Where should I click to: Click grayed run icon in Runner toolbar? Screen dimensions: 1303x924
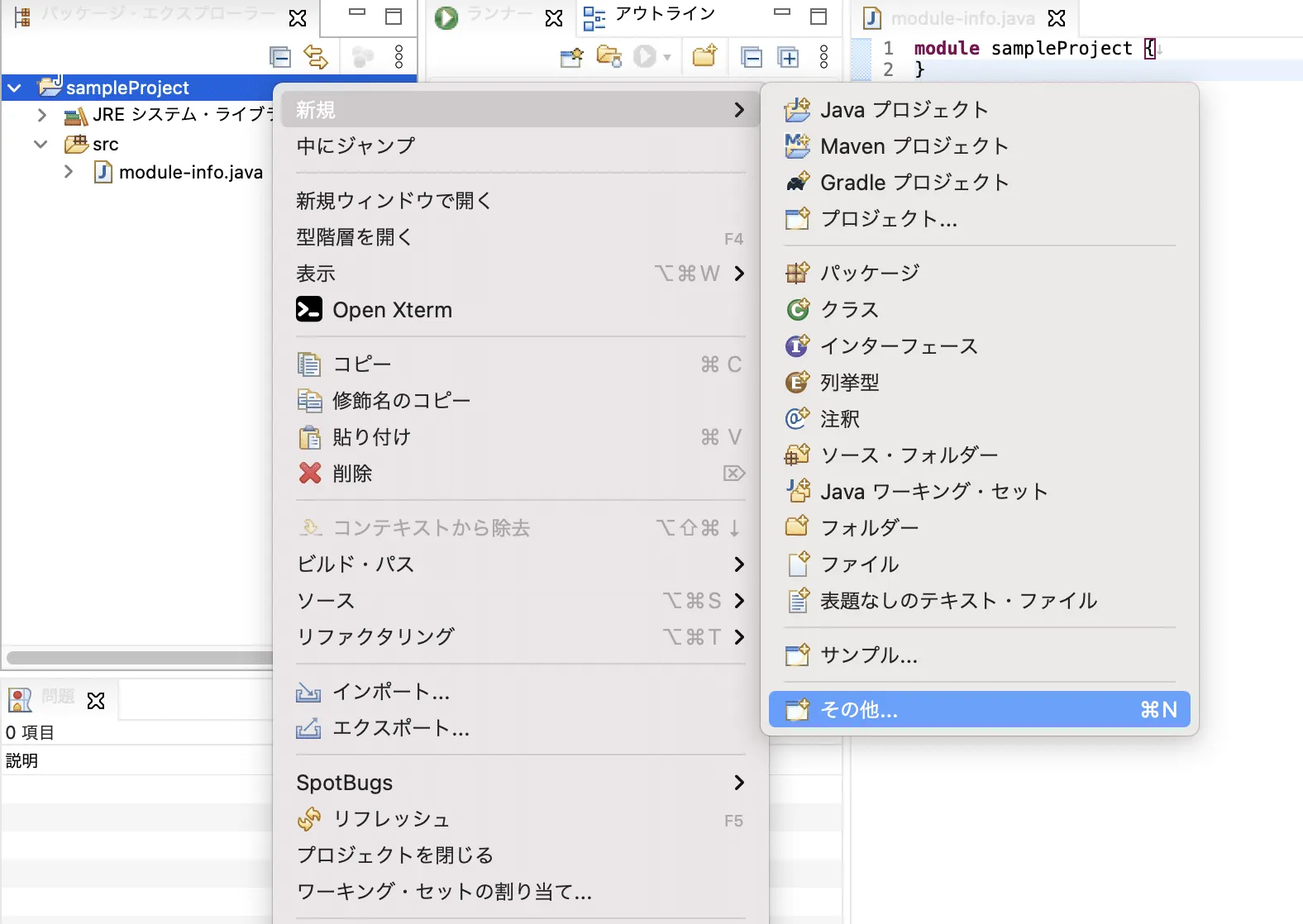click(645, 56)
